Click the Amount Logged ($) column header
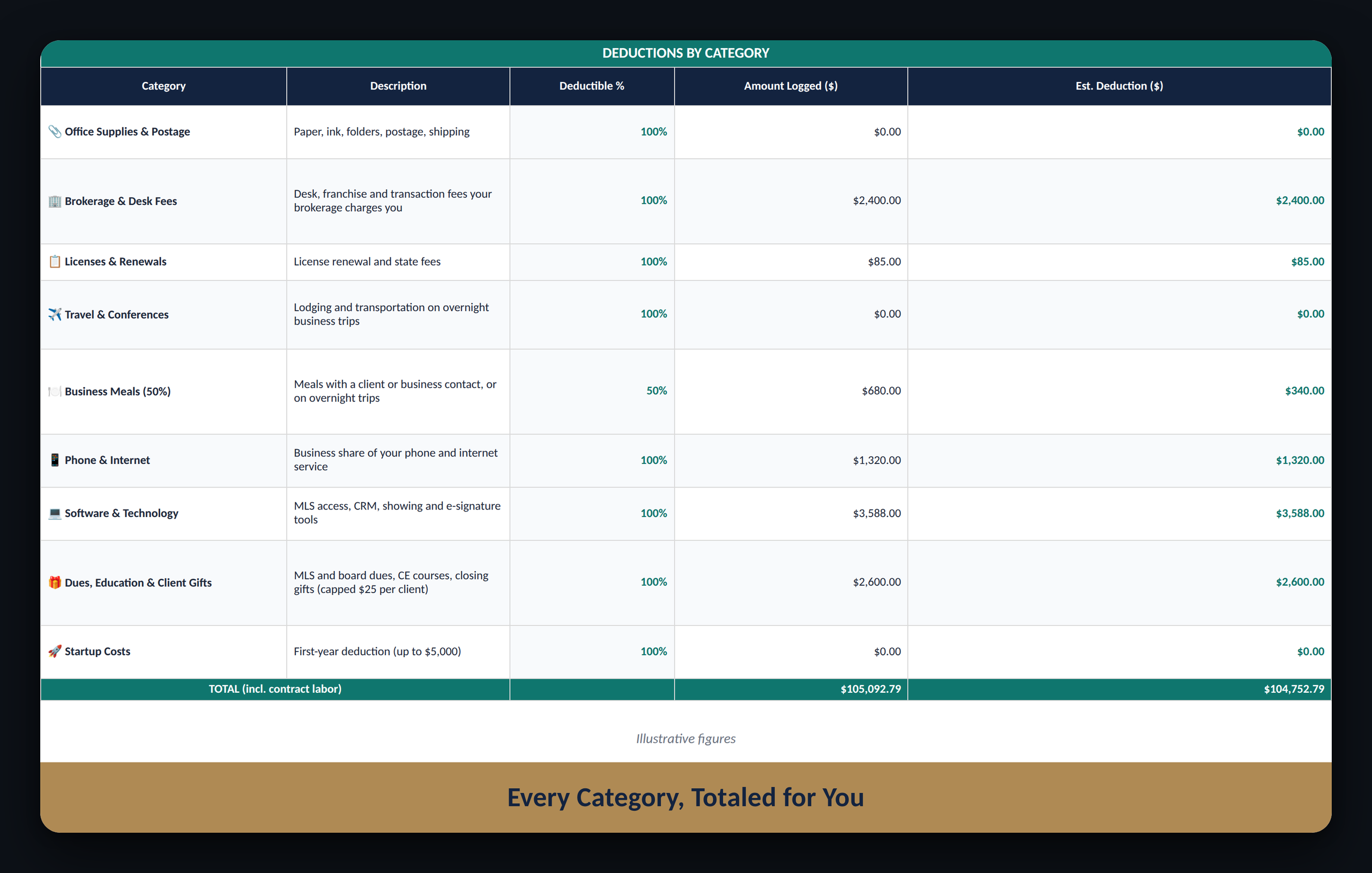 coord(791,86)
